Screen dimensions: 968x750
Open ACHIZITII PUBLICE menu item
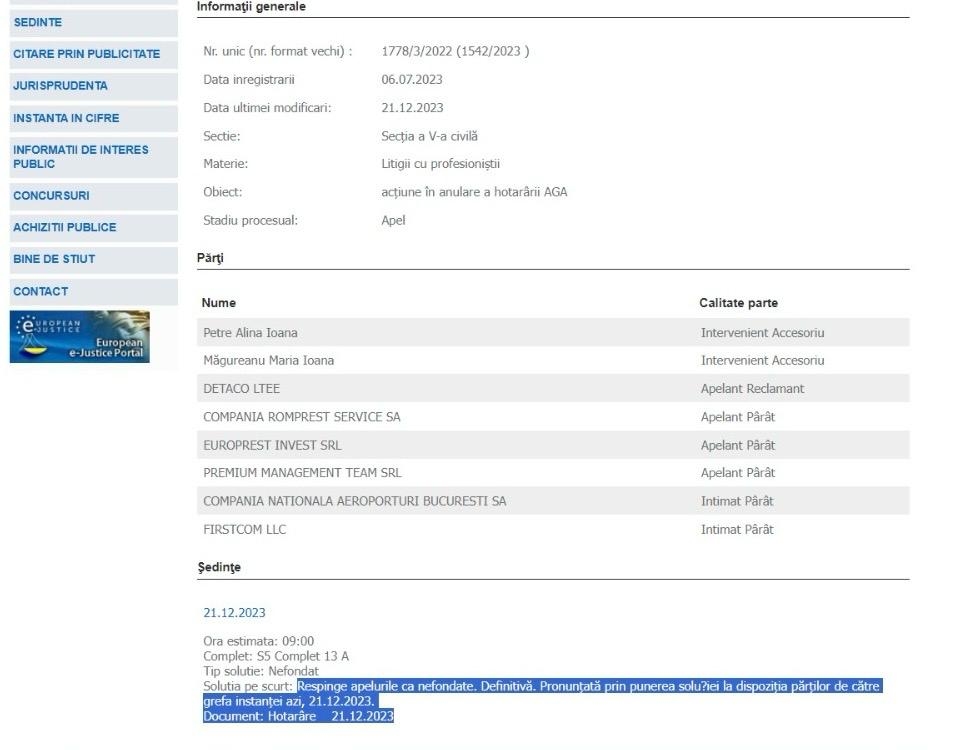[64, 227]
